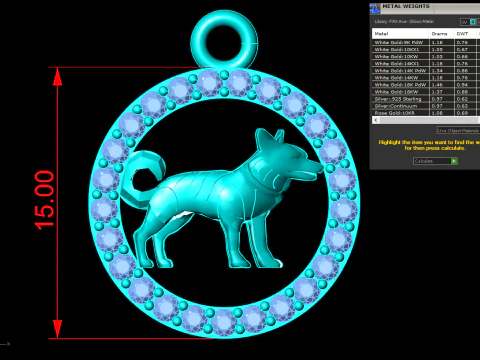This screenshot has height=360, width=480.
Task: Click the 0.94 DWT cell
Action: click(x=465, y=85)
